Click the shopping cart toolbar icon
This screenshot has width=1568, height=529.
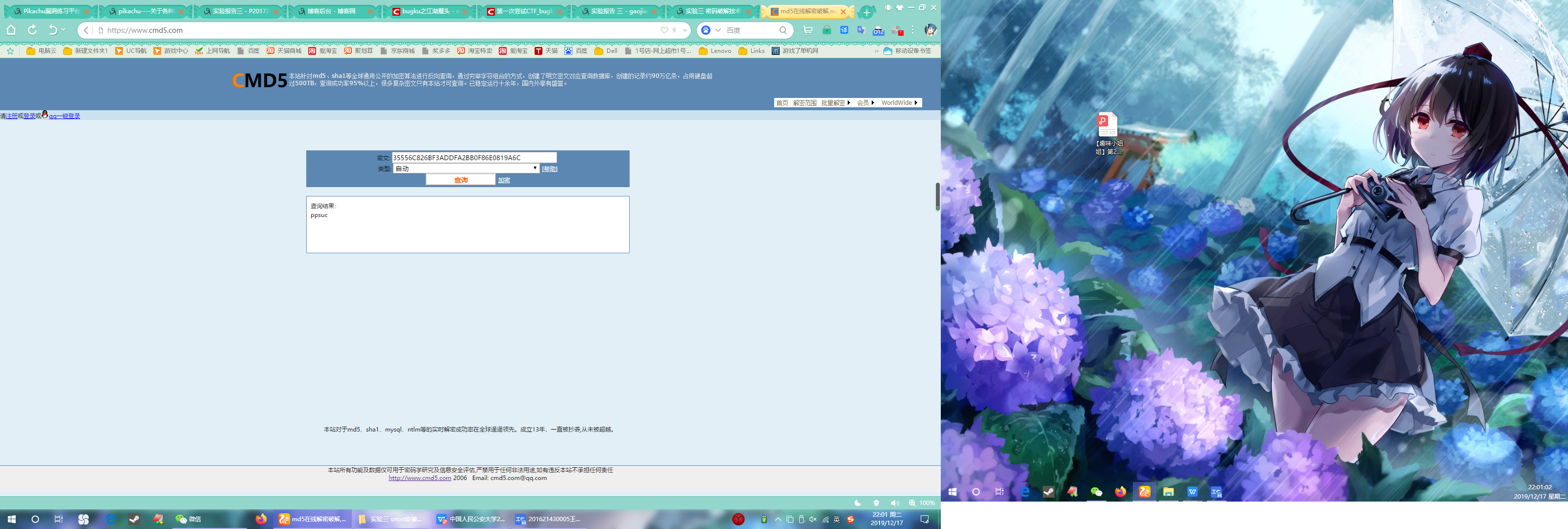click(x=808, y=30)
